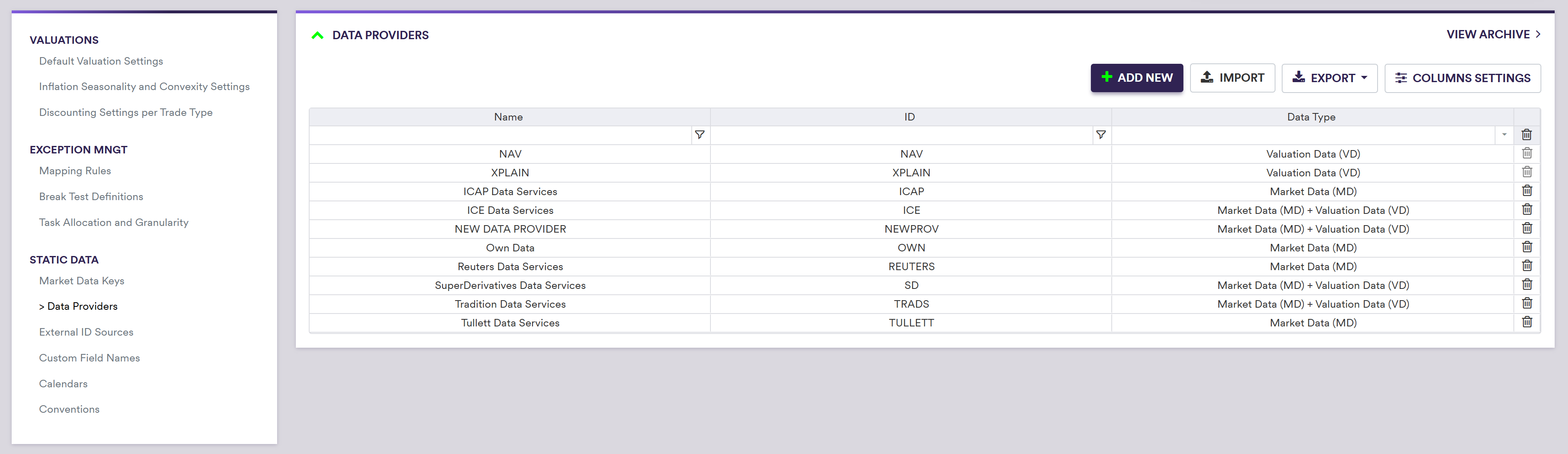Delete the SuperDerivatives Data Services row
The width and height of the screenshot is (1568, 454).
click(1527, 285)
